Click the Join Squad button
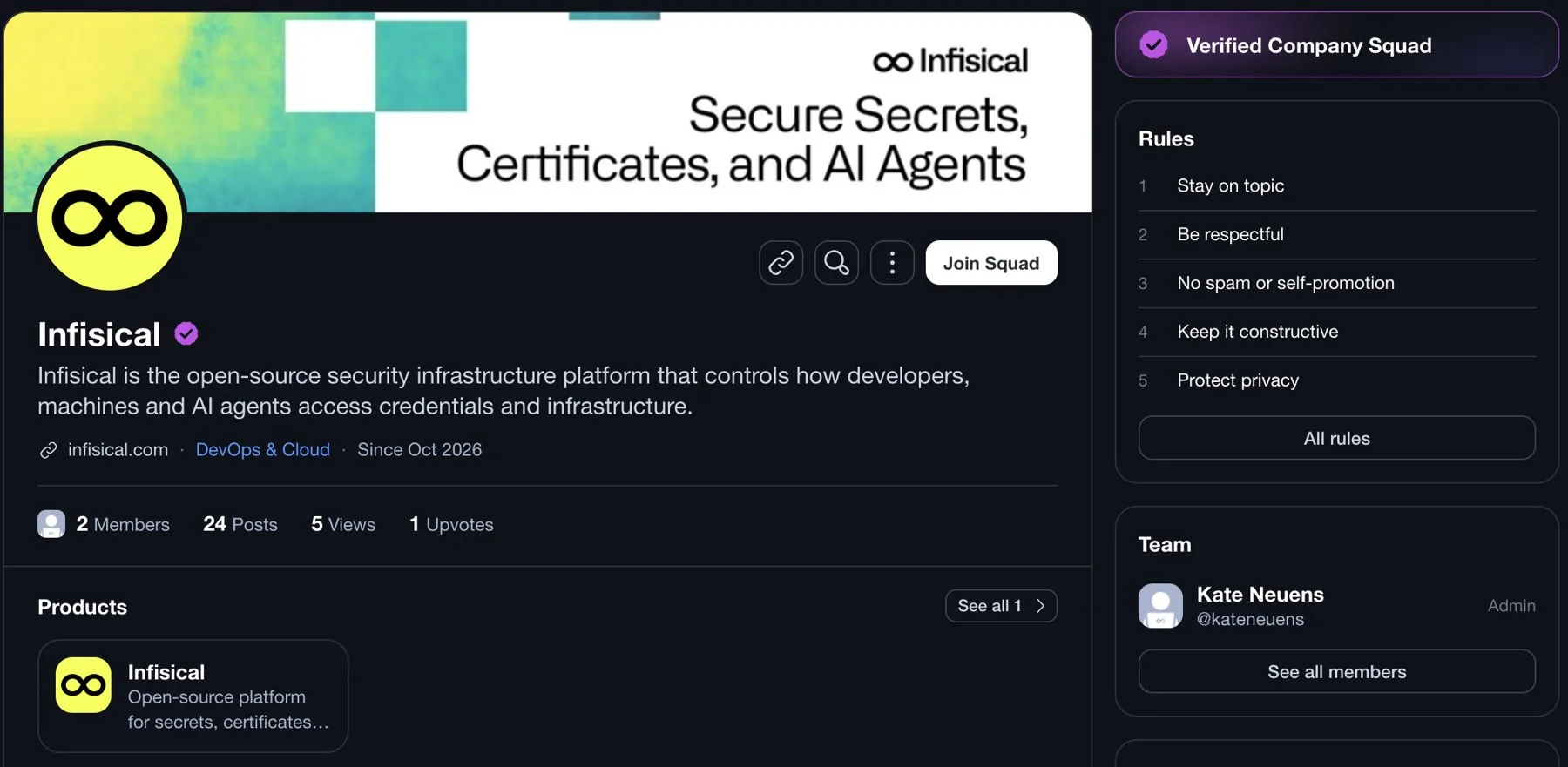1568x767 pixels. click(x=991, y=262)
